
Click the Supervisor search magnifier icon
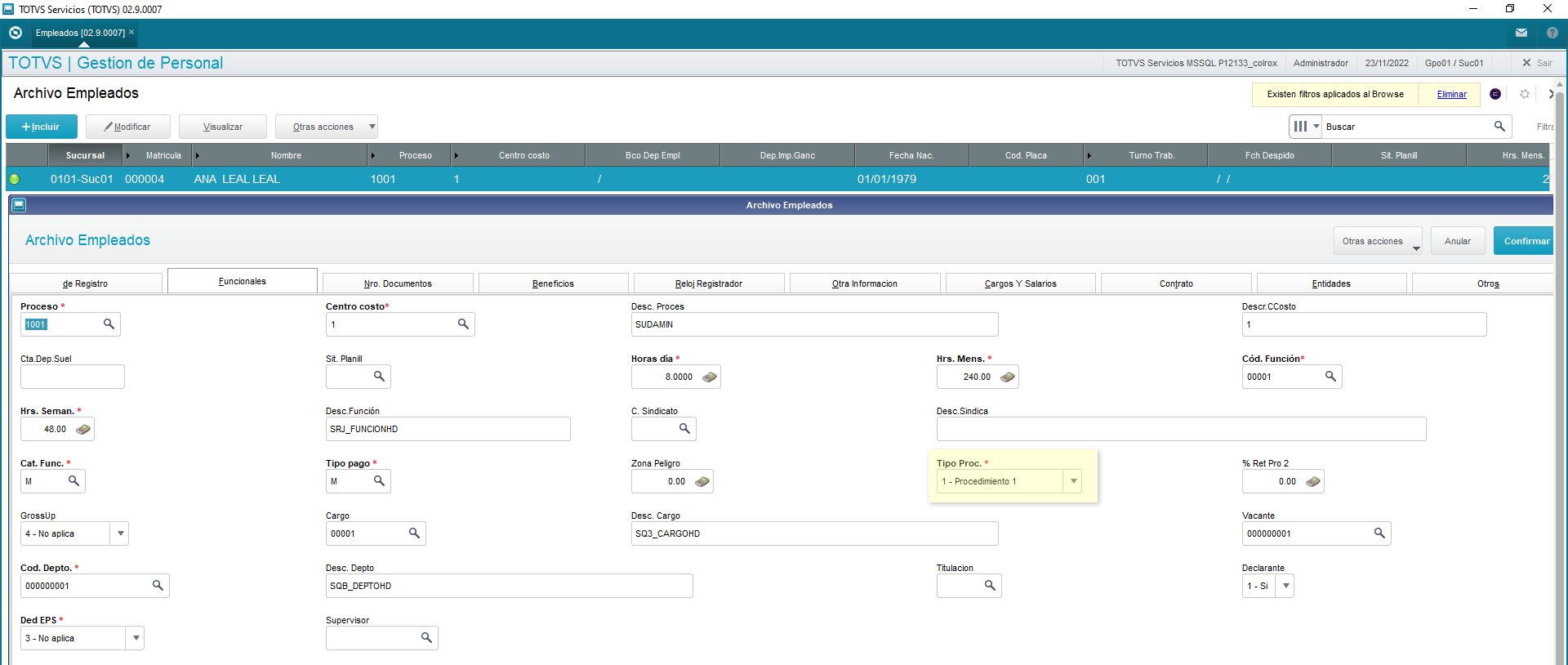pos(426,638)
